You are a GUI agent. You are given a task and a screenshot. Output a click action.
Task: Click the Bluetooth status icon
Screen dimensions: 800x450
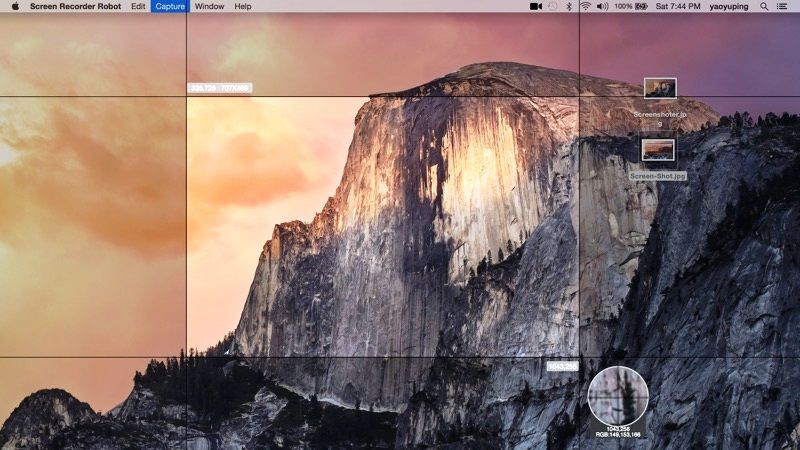pos(569,7)
